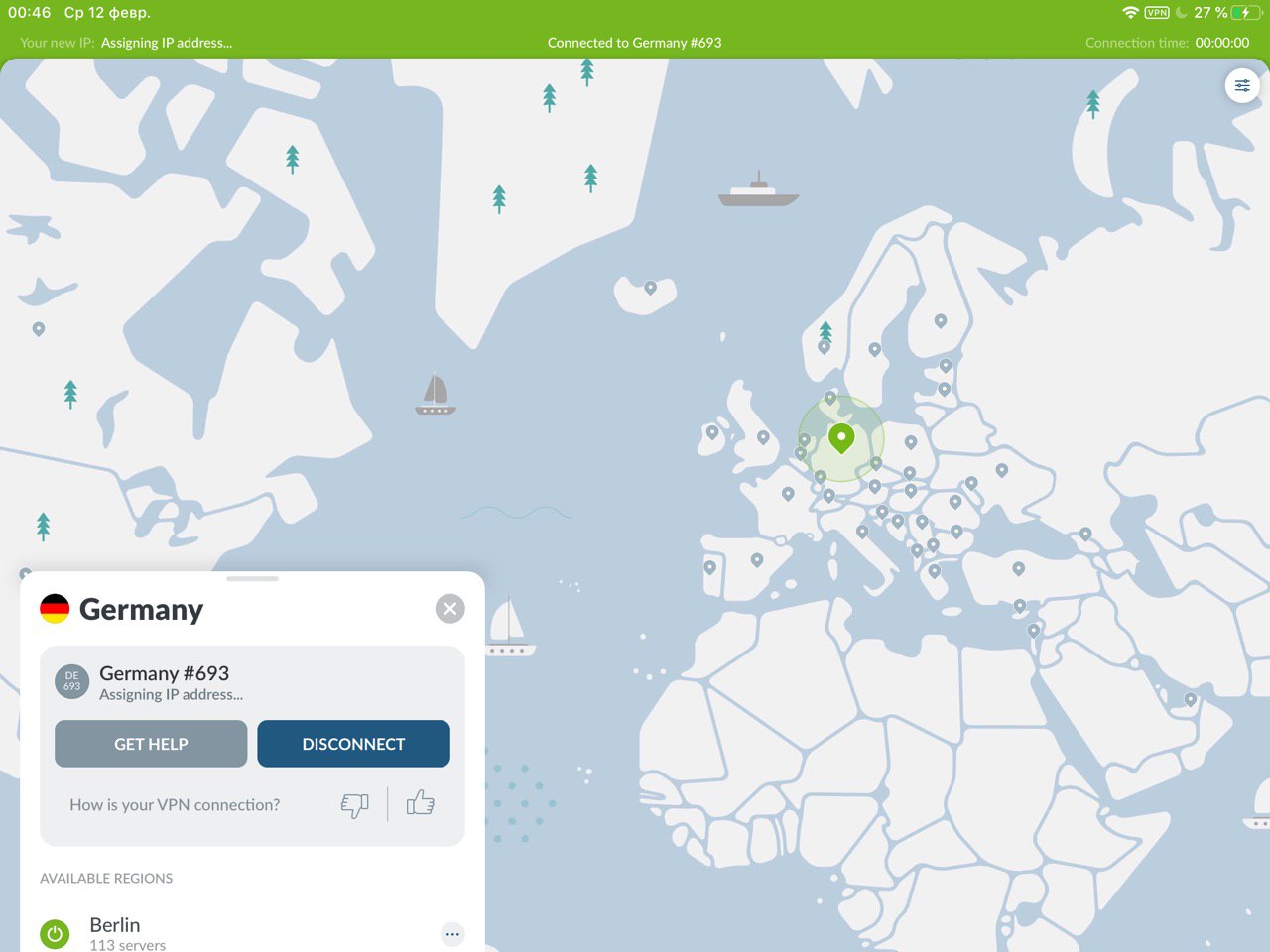Select the Greece server pin
Viewport: 1270px width, 952px height.
(x=935, y=571)
